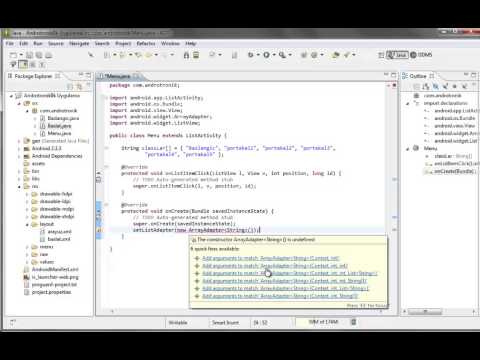The image size is (480, 360).
Task: Open the Run dropdown arrow
Action: pyautogui.click(x=274, y=55)
